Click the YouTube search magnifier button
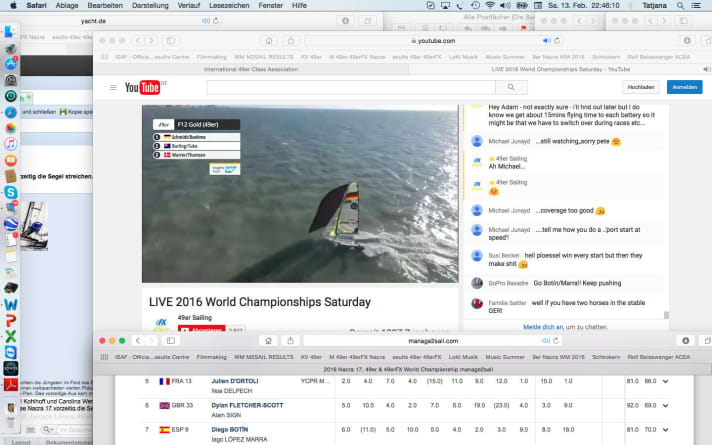The height and width of the screenshot is (445, 712). click(x=511, y=87)
